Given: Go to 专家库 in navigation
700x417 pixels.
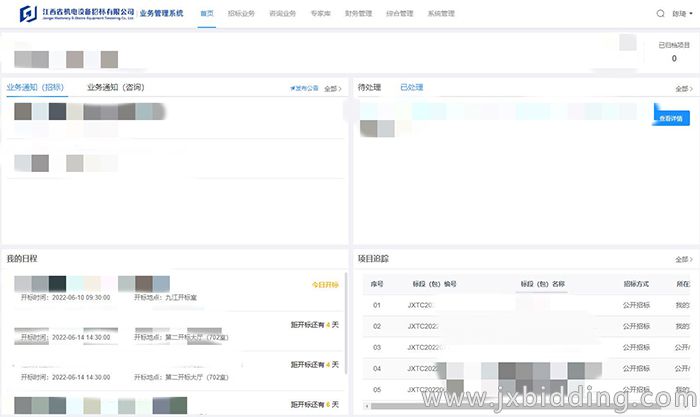Looking at the screenshot, I should 322,14.
